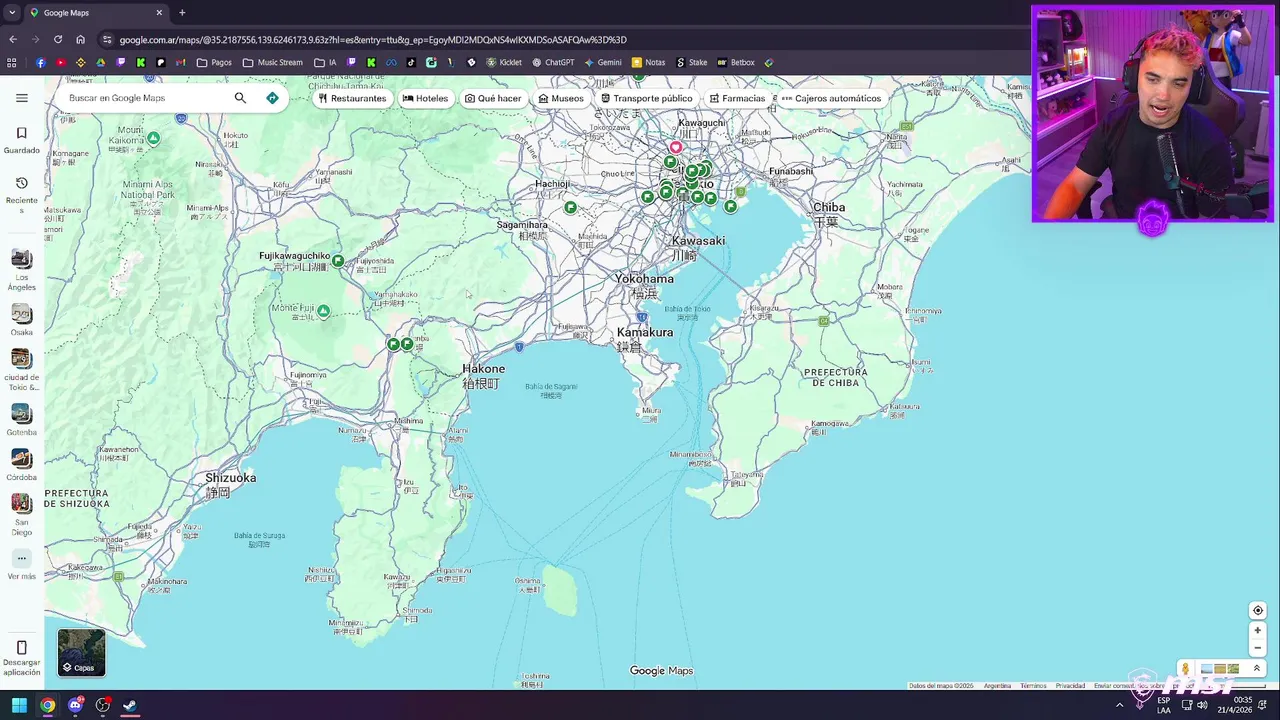Zoom out with the minus button
This screenshot has height=720, width=1280.
tap(1258, 647)
